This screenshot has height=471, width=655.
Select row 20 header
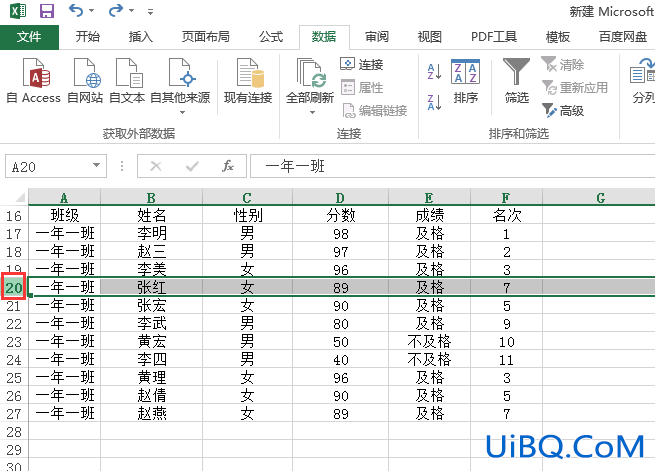point(14,287)
